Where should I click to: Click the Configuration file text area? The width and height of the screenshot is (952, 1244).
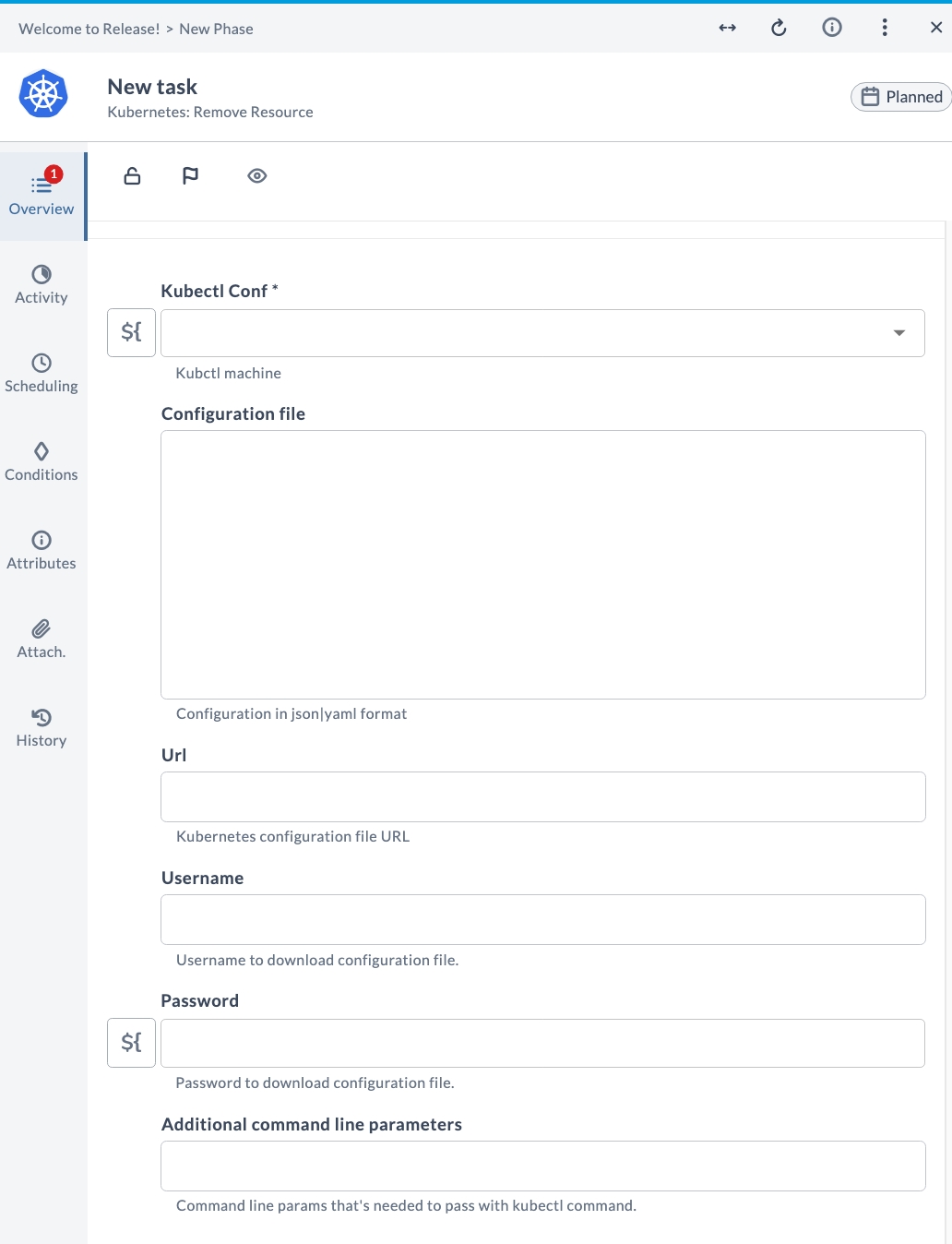(x=543, y=565)
